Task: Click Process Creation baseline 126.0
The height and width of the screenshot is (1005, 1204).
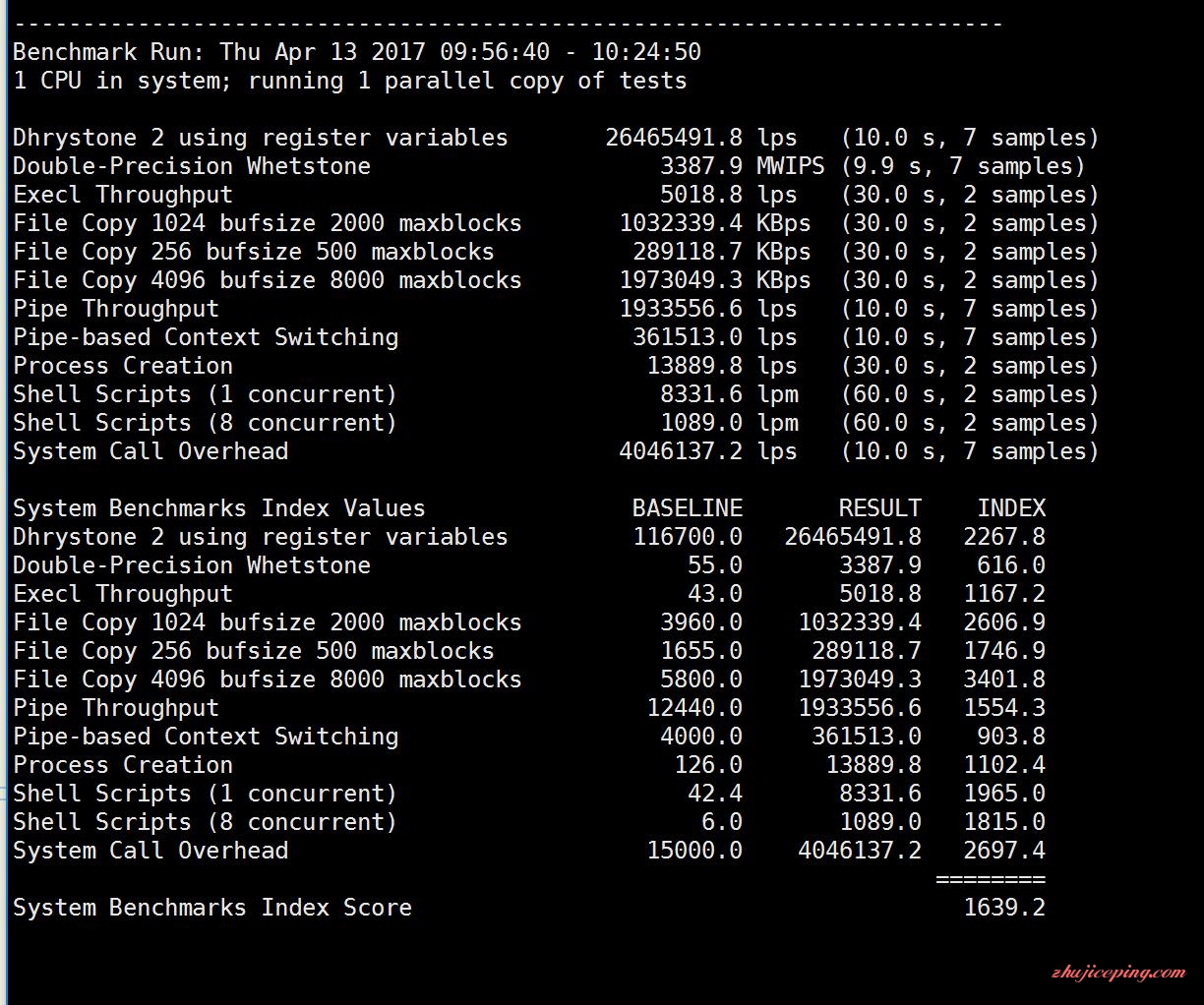Action: [708, 765]
